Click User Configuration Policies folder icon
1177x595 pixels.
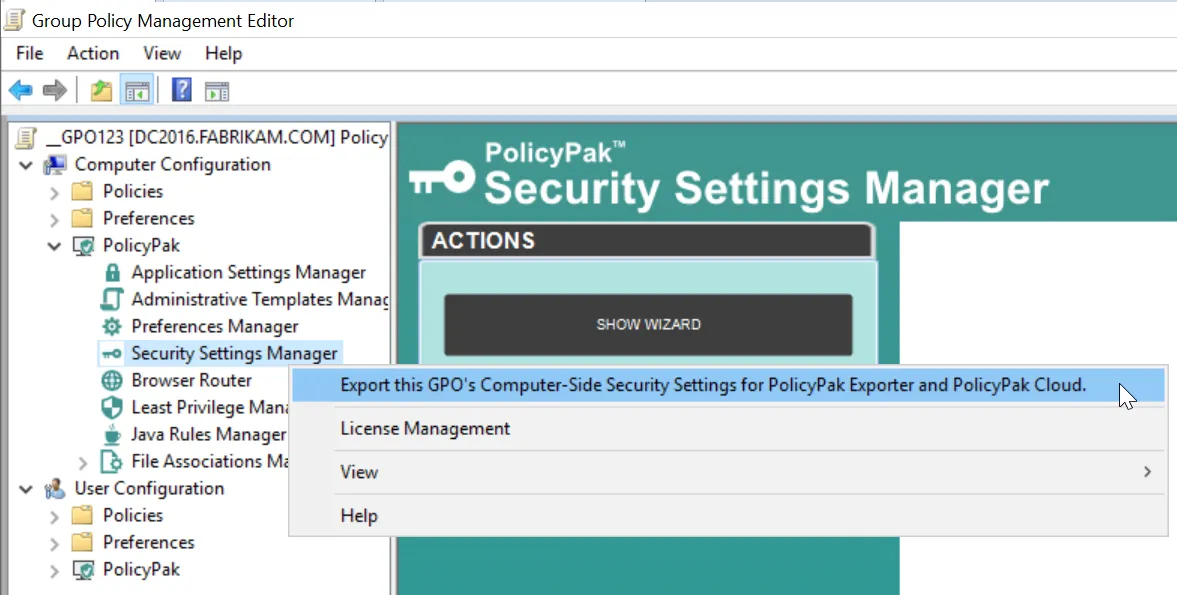pos(82,515)
